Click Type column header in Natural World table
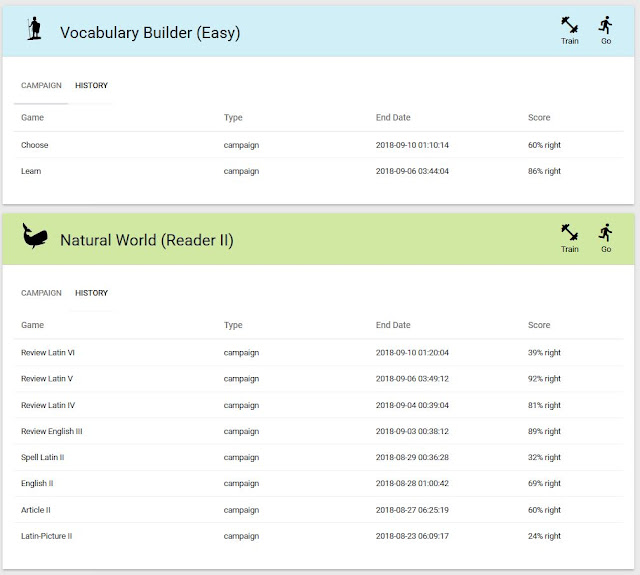Screen dimensions: 640x575 [x=233, y=325]
